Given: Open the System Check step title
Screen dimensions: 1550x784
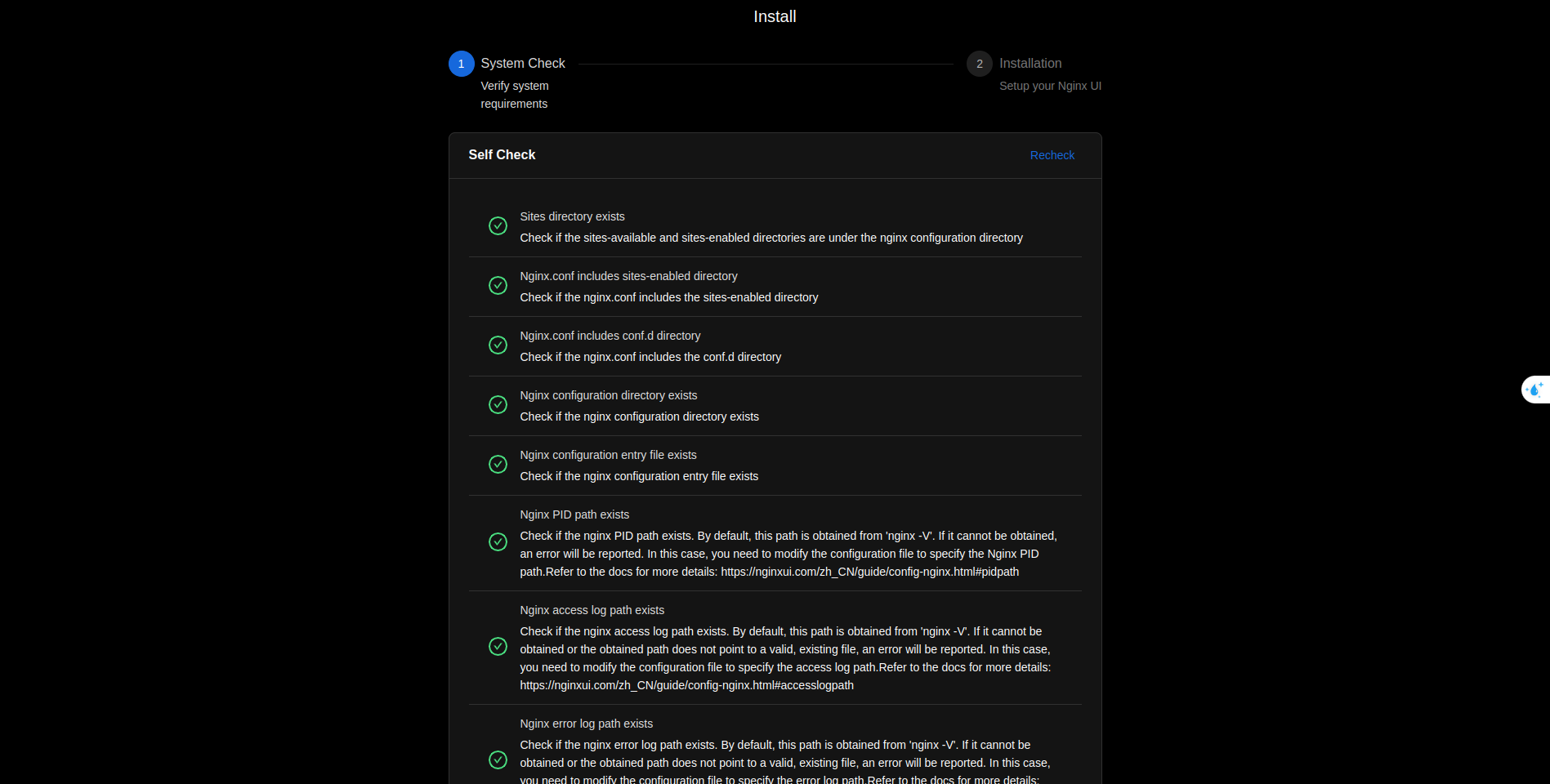Looking at the screenshot, I should (523, 64).
